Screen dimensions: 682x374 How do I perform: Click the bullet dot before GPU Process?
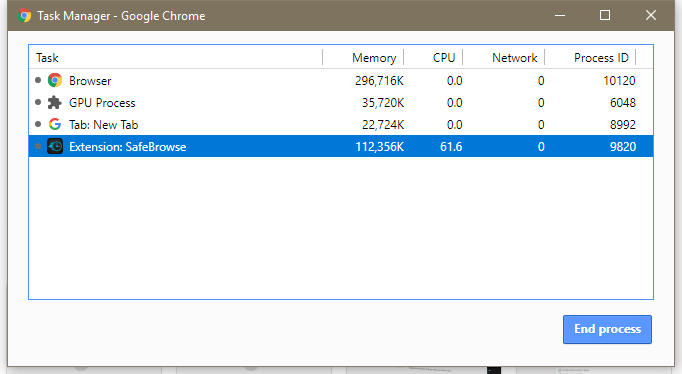[x=38, y=102]
